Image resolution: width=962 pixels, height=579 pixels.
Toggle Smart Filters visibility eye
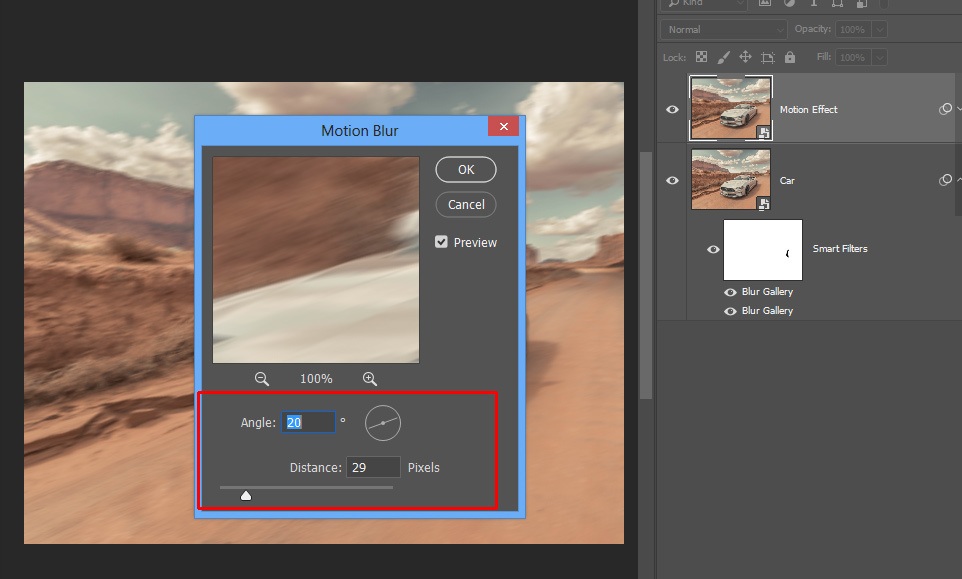[713, 249]
